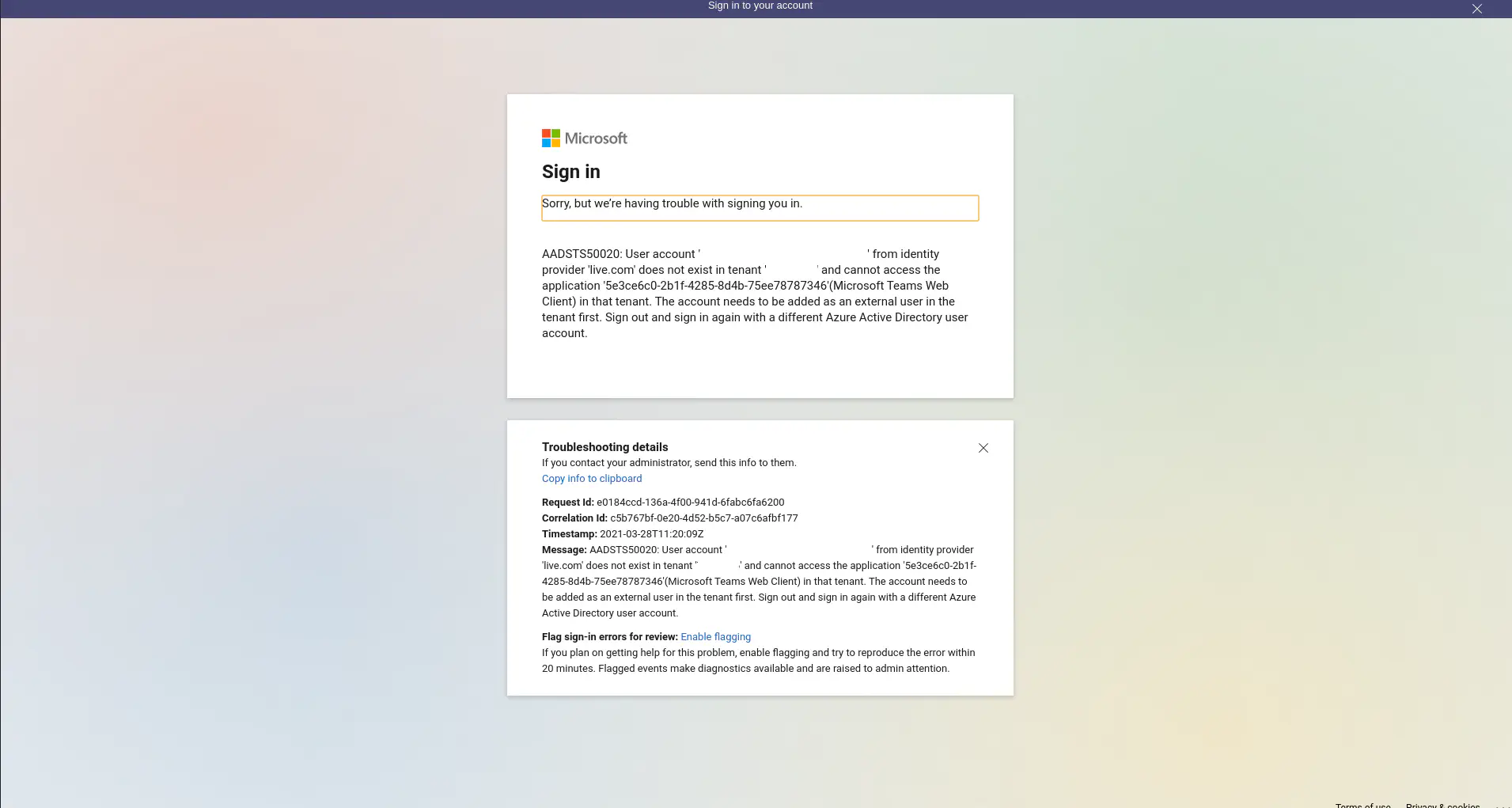Image resolution: width=1512 pixels, height=808 pixels.
Task: Click the blue square in the Microsoft logo
Action: pos(546,142)
